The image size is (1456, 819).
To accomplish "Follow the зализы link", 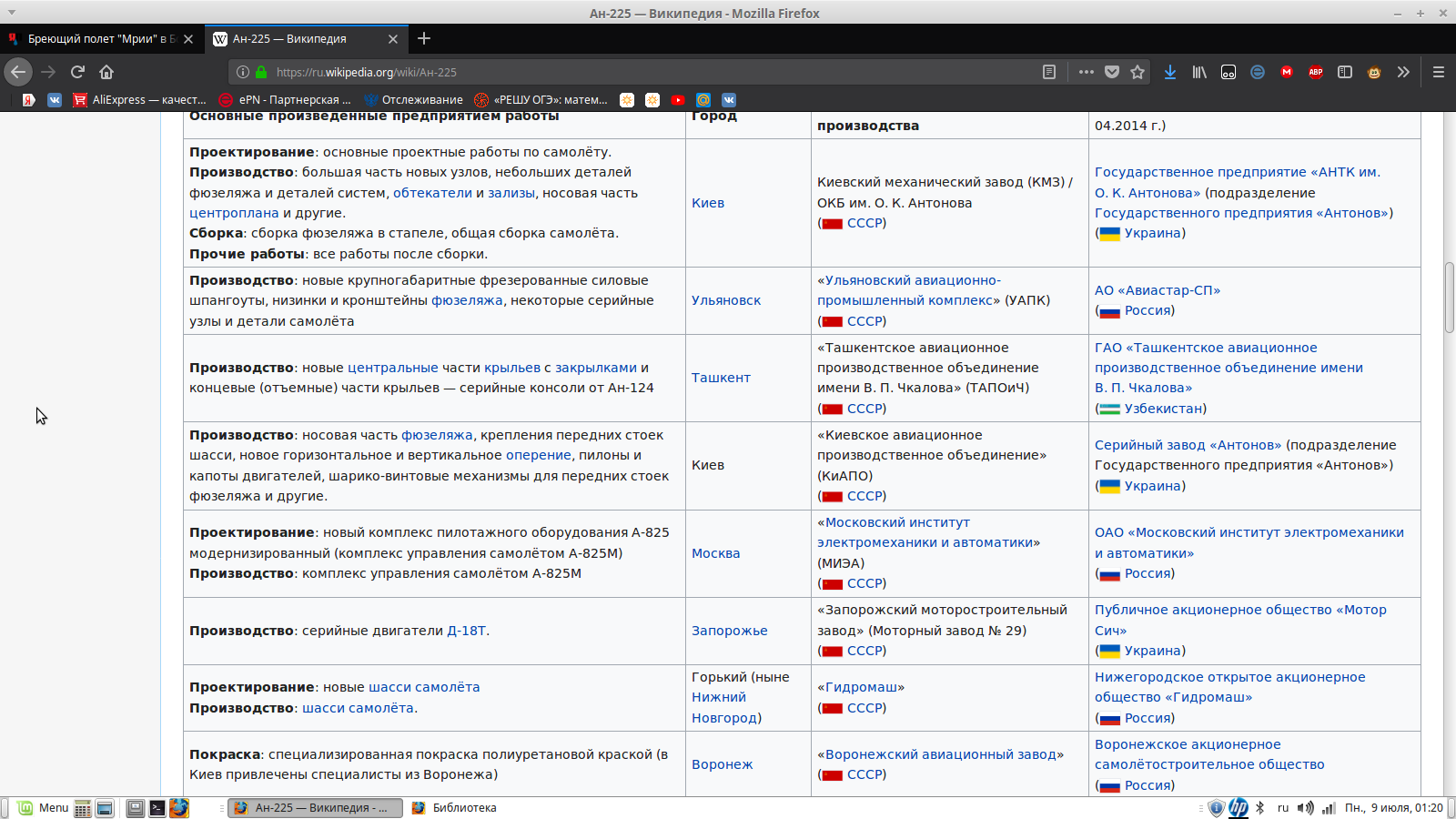I will pyautogui.click(x=511, y=193).
